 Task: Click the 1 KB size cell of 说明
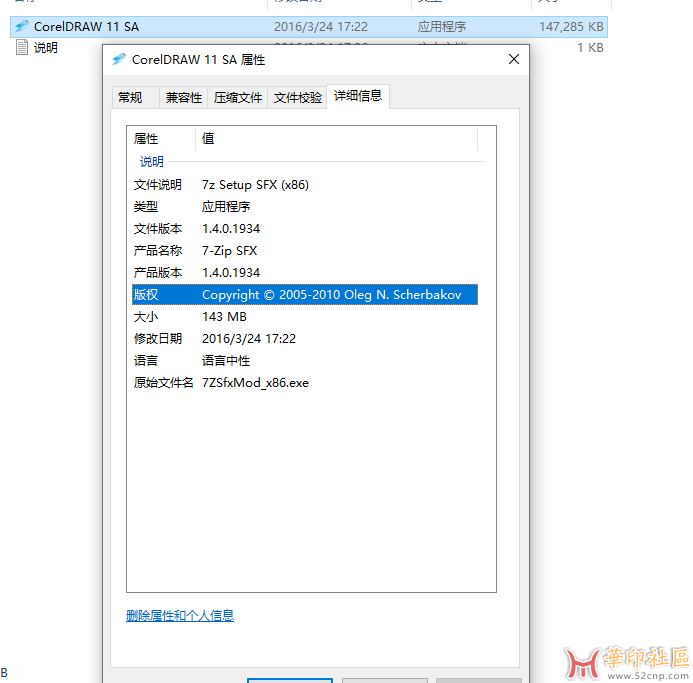(590, 47)
